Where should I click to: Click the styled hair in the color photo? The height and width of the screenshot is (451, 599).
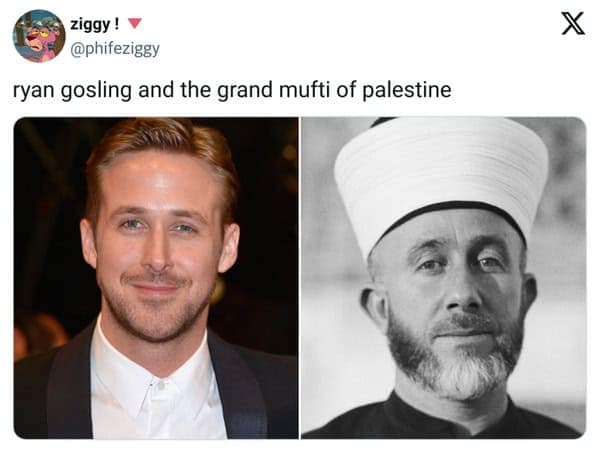point(160,153)
